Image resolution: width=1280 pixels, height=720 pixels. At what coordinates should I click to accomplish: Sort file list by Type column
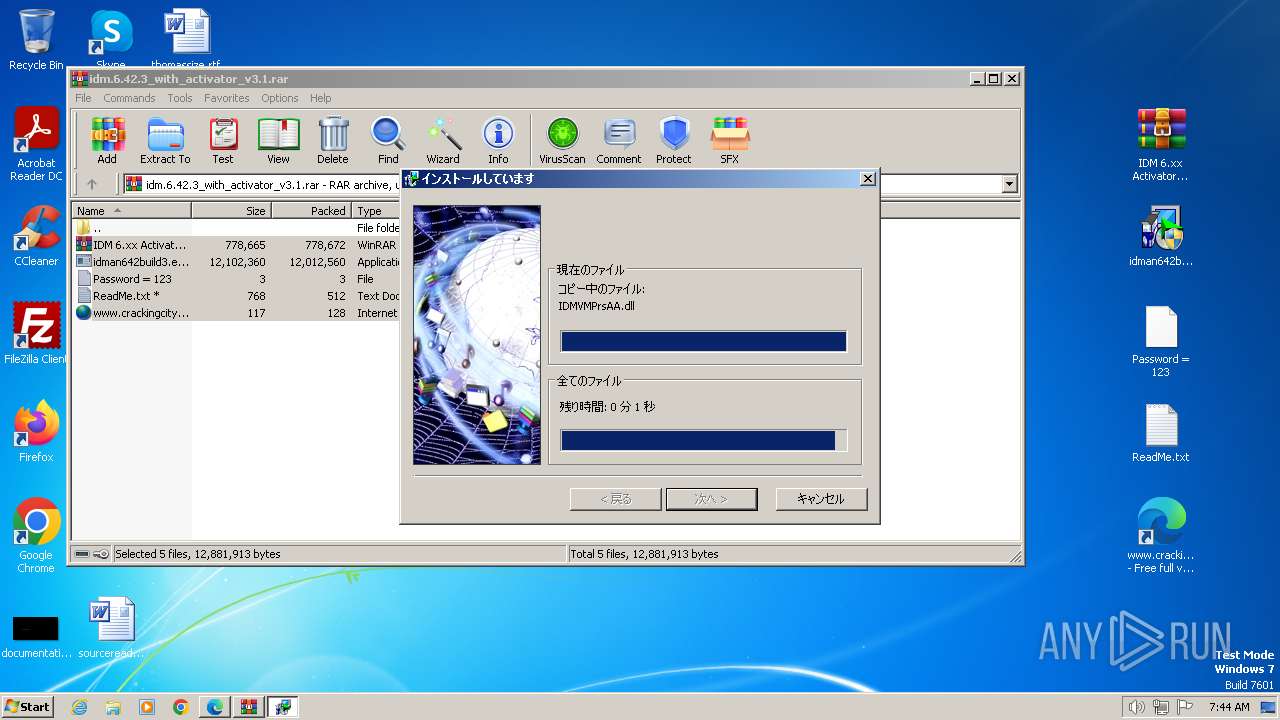(x=376, y=210)
